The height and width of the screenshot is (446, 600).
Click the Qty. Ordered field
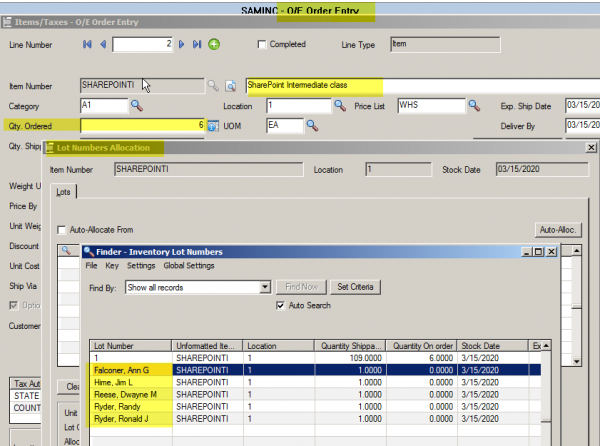pyautogui.click(x=143, y=125)
